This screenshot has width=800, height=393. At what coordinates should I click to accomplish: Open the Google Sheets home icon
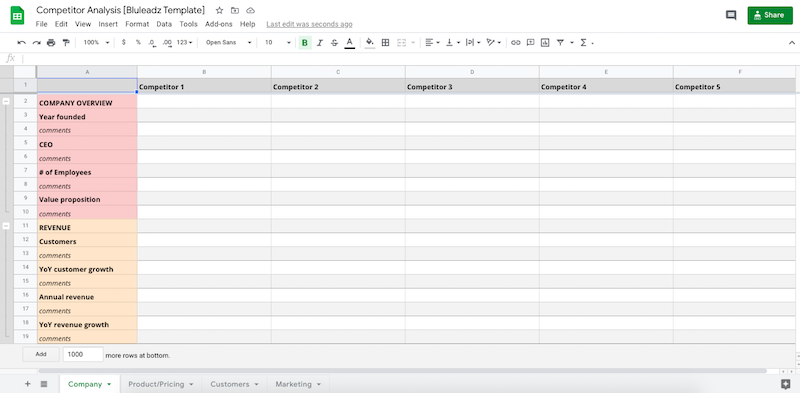click(x=17, y=16)
